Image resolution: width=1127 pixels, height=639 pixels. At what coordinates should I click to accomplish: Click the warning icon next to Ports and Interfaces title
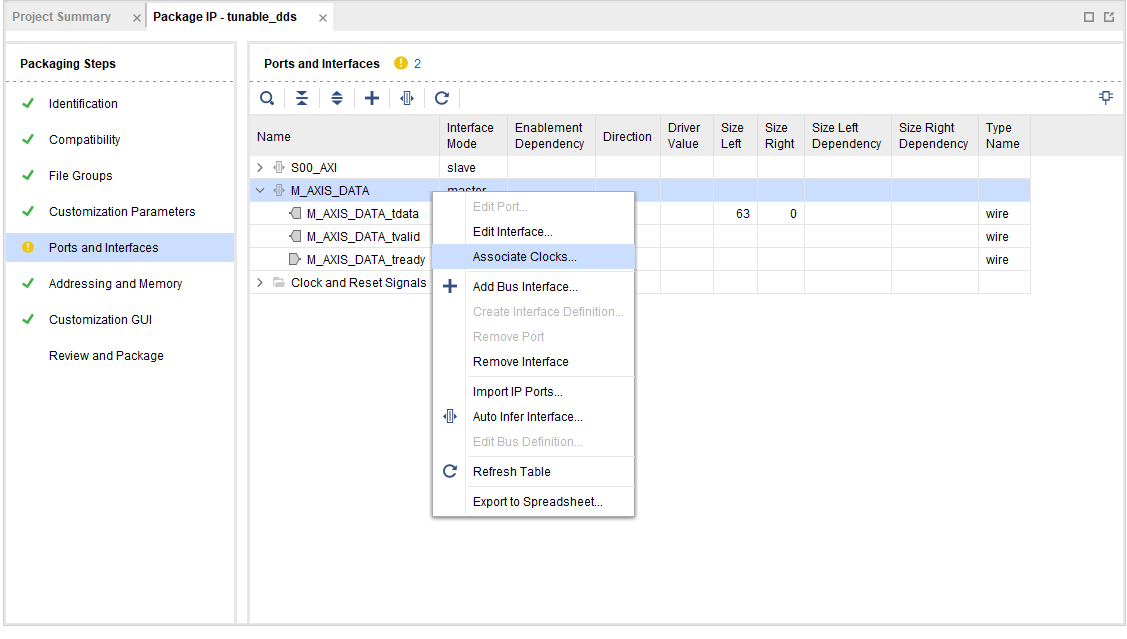click(x=400, y=63)
